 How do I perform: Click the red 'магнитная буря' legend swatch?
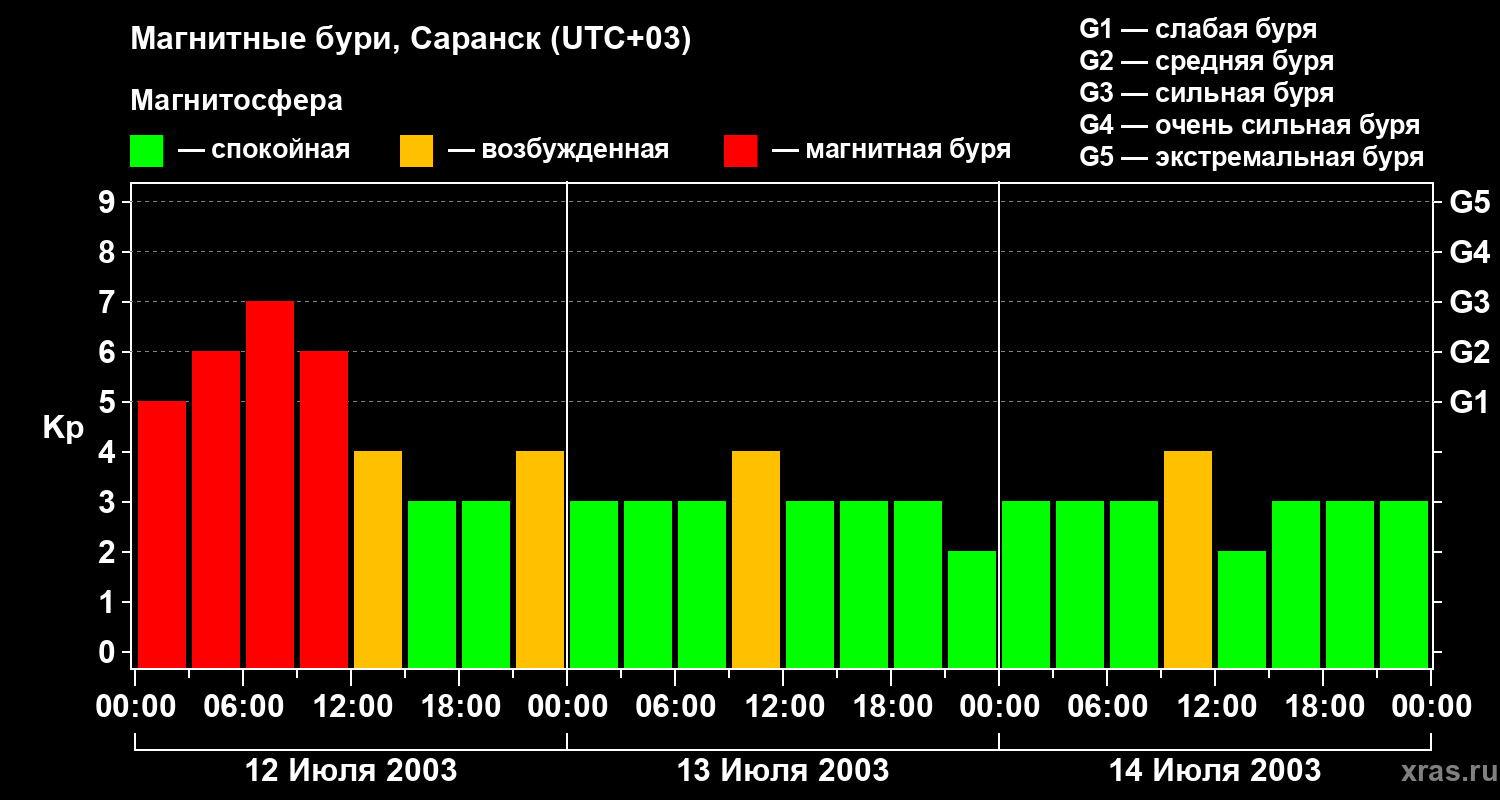[x=741, y=151]
